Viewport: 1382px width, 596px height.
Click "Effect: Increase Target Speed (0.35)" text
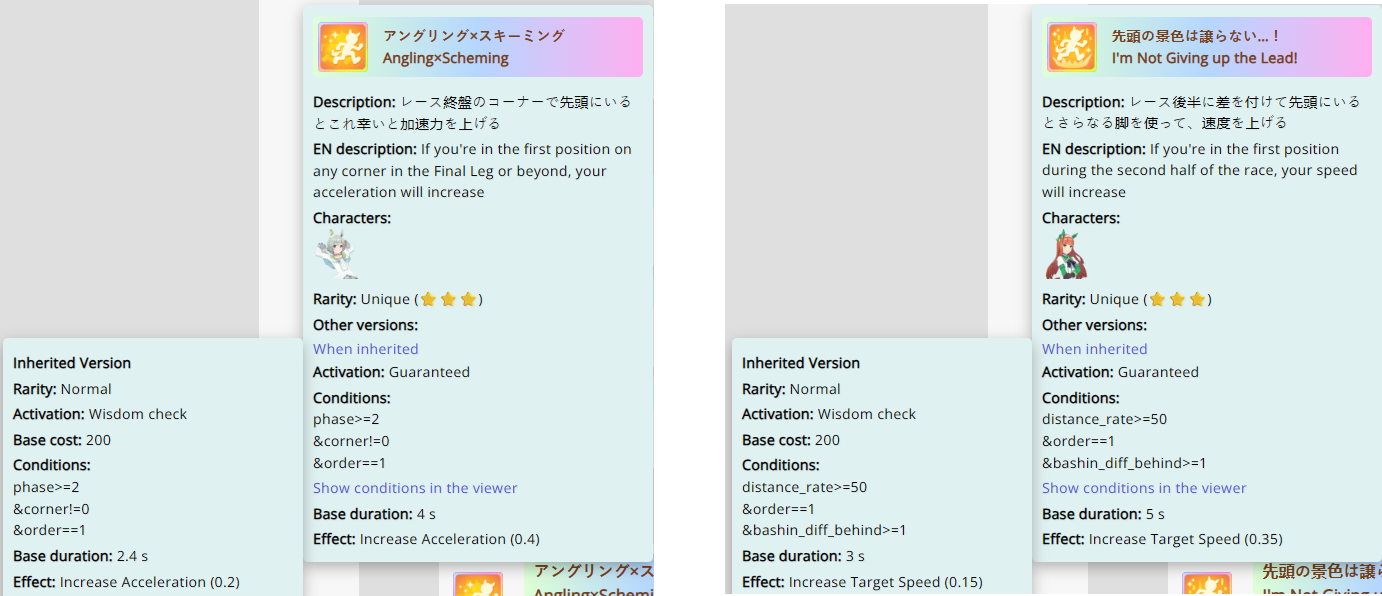pos(1162,539)
